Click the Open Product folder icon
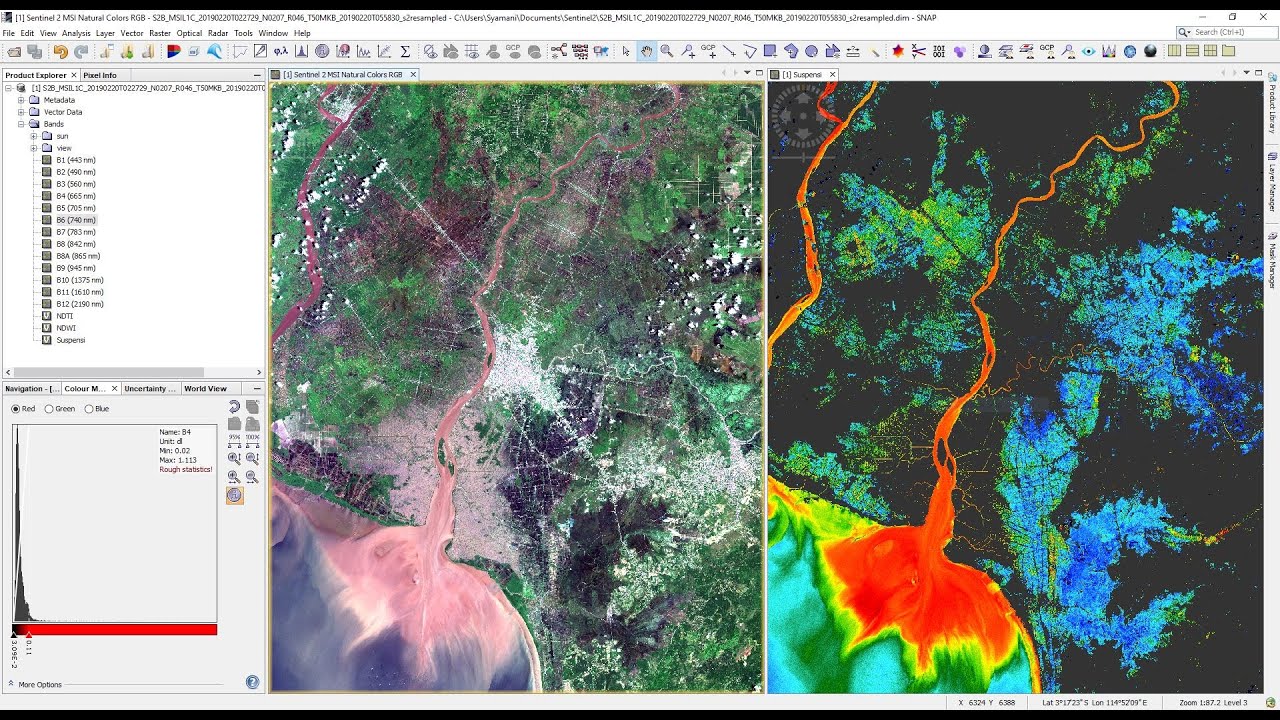The width and height of the screenshot is (1280, 720). [x=13, y=51]
